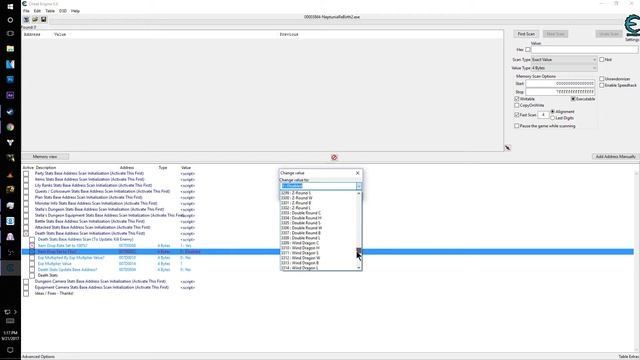
Task: Toggle Item Drop Rate Set to 100% checkbox
Action: [32, 246]
